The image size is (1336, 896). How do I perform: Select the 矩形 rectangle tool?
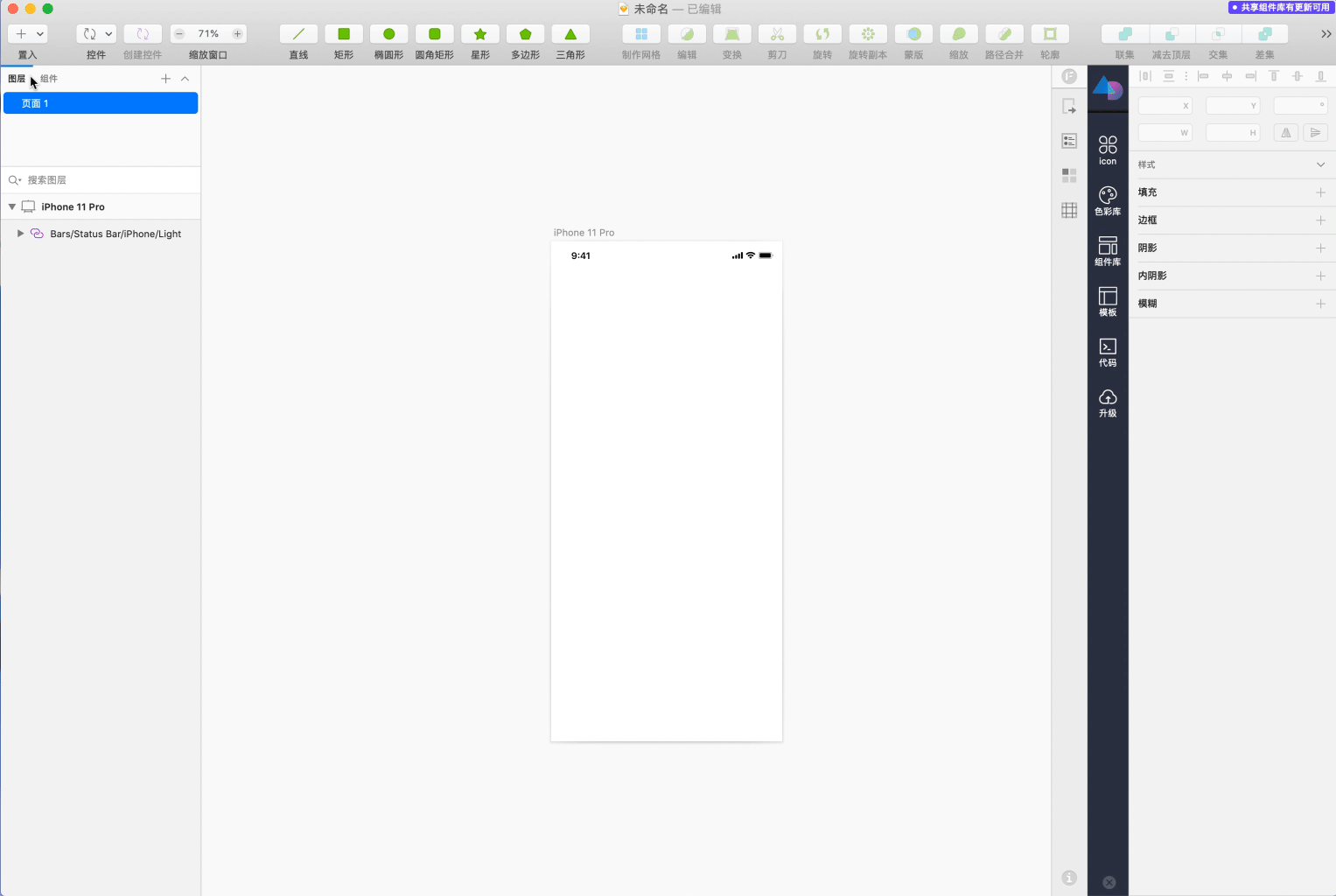(344, 34)
